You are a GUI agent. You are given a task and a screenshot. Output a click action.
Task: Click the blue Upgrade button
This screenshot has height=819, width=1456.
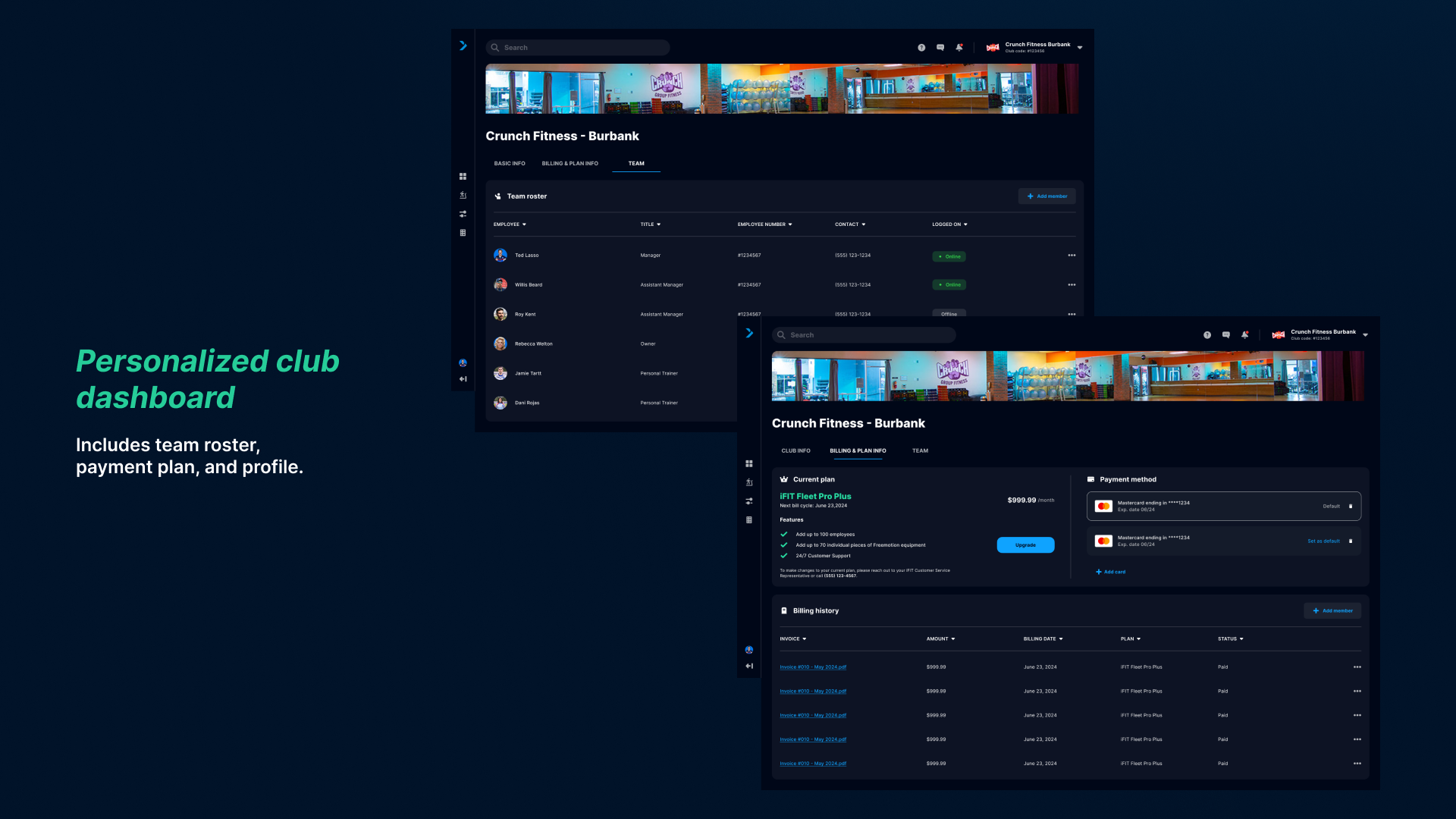1025,544
